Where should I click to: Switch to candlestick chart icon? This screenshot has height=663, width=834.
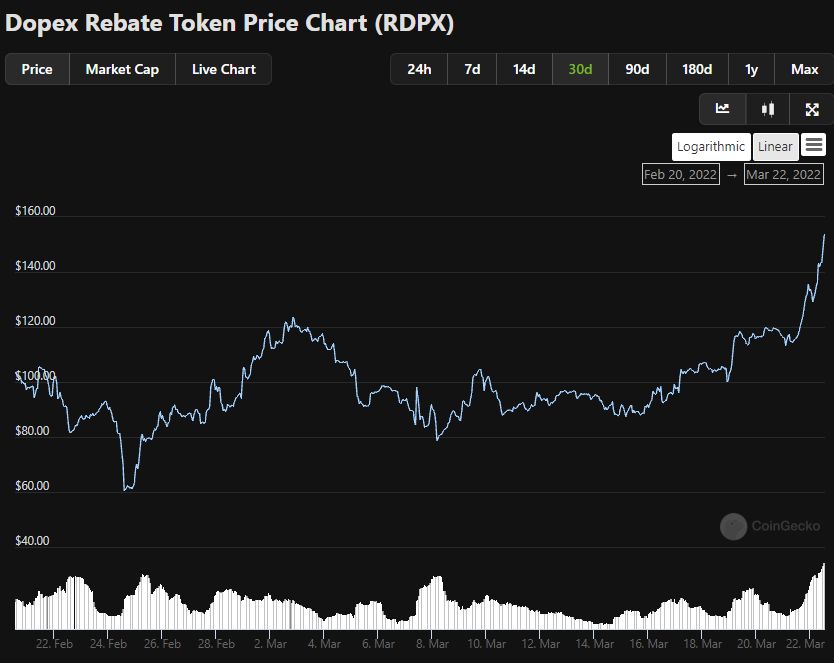click(x=768, y=109)
